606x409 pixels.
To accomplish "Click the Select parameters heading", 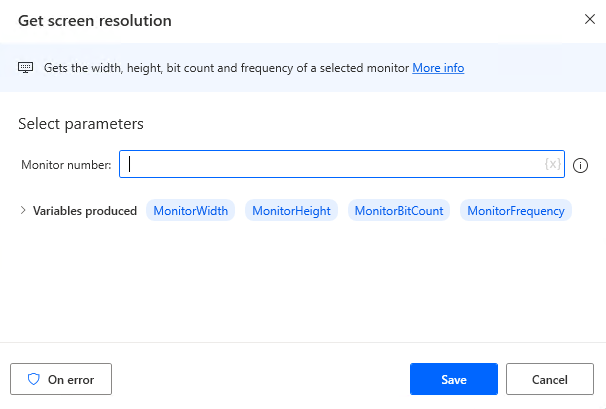I will tap(81, 124).
